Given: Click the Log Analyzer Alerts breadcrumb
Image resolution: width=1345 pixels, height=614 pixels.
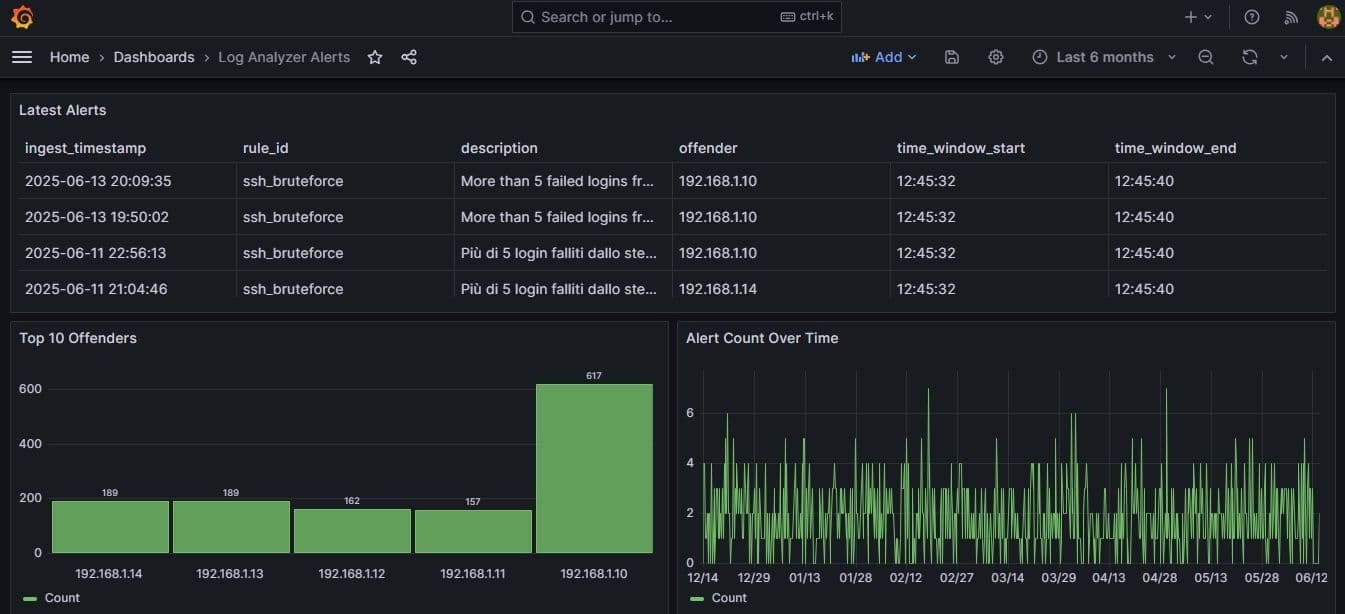Looking at the screenshot, I should point(284,57).
